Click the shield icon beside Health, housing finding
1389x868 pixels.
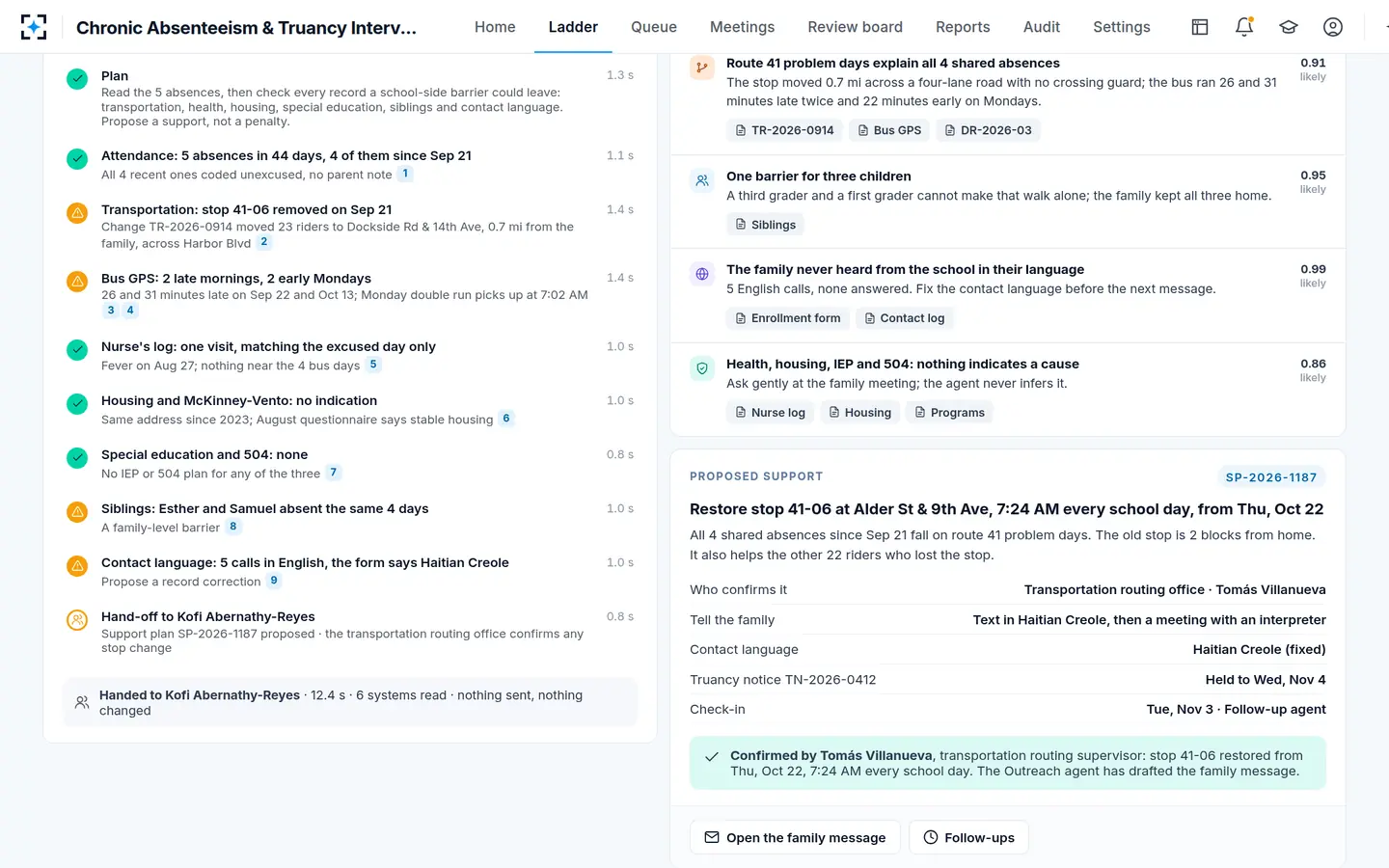702,368
